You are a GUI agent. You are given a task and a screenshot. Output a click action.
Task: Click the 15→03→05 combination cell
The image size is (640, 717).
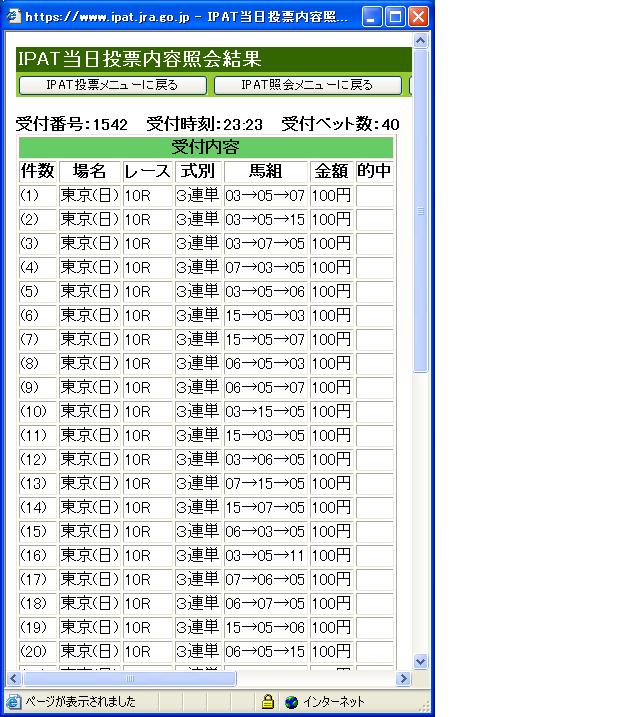click(266, 436)
